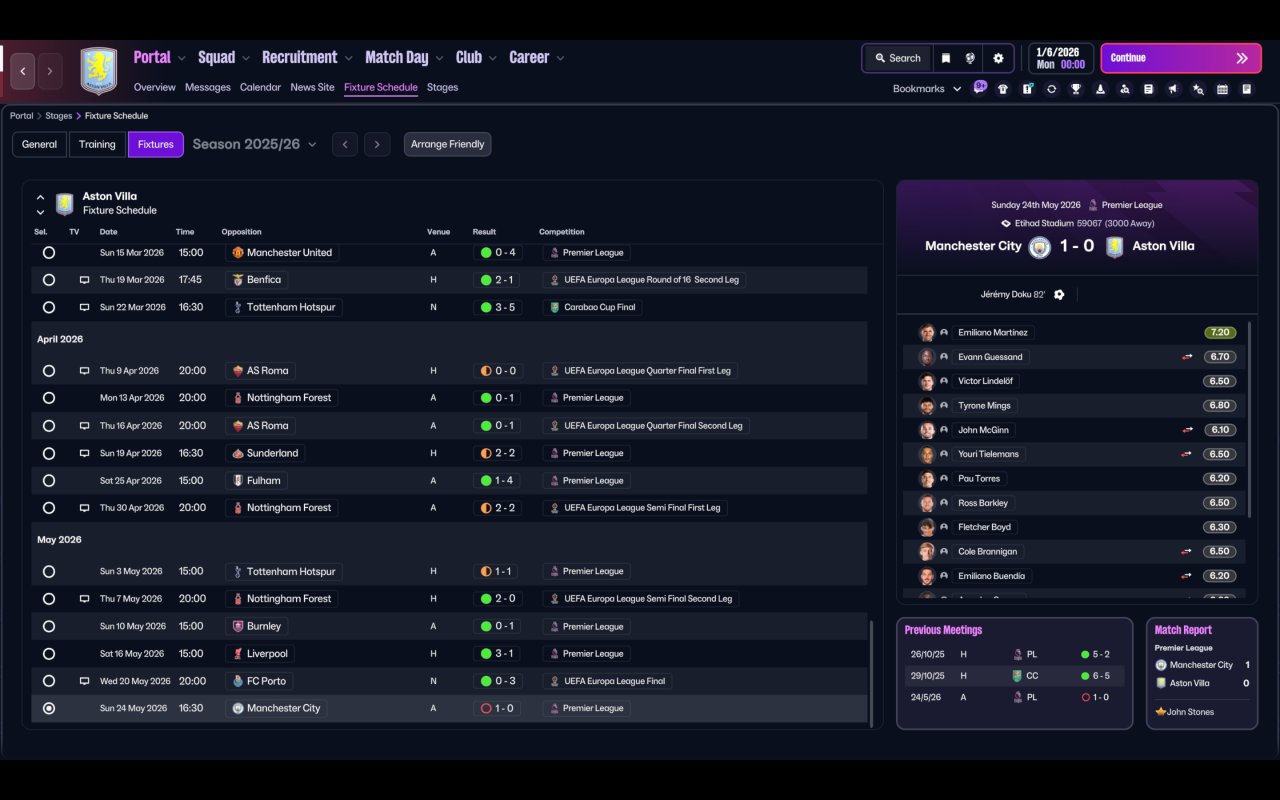1280x800 pixels.
Task: Select the Carabao Cup Final radio button
Action: tap(49, 308)
